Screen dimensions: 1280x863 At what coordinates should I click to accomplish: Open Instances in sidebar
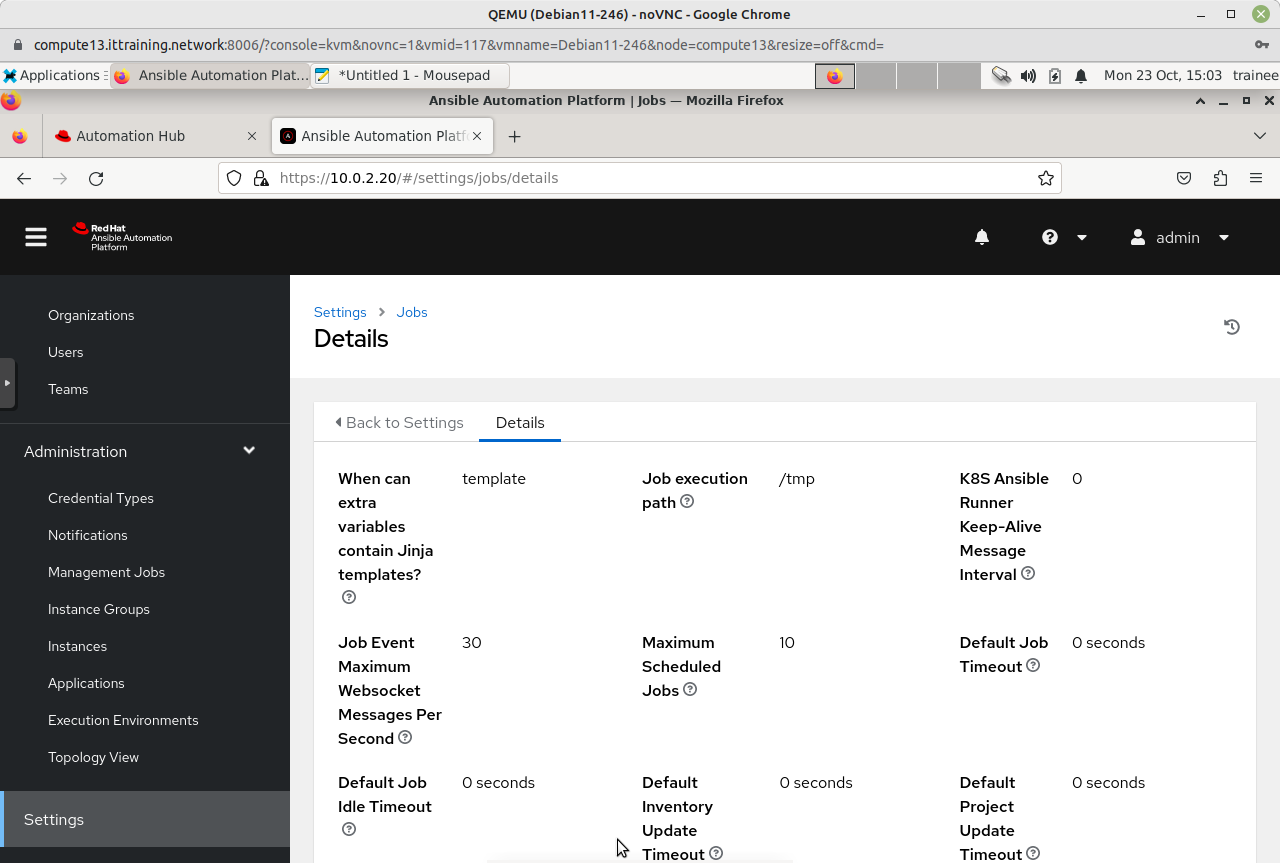click(78, 646)
